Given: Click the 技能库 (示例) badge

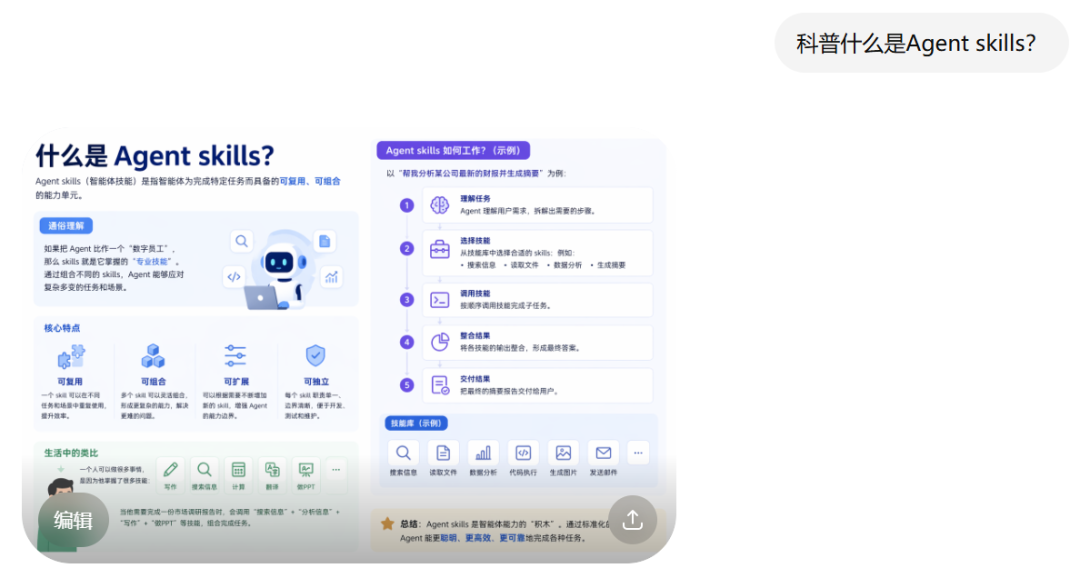Looking at the screenshot, I should click(x=415, y=423).
